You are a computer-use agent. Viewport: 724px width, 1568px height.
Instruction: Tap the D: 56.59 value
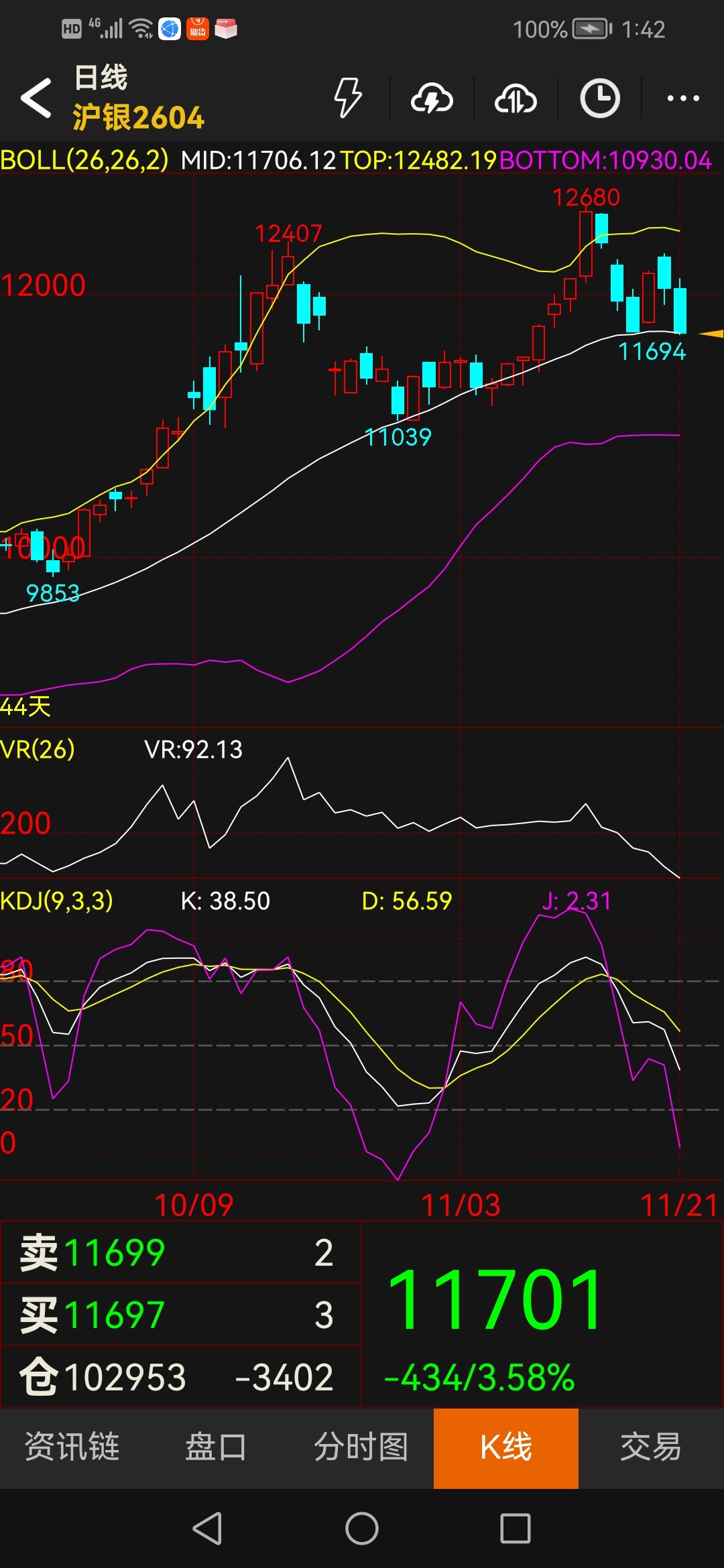407,901
